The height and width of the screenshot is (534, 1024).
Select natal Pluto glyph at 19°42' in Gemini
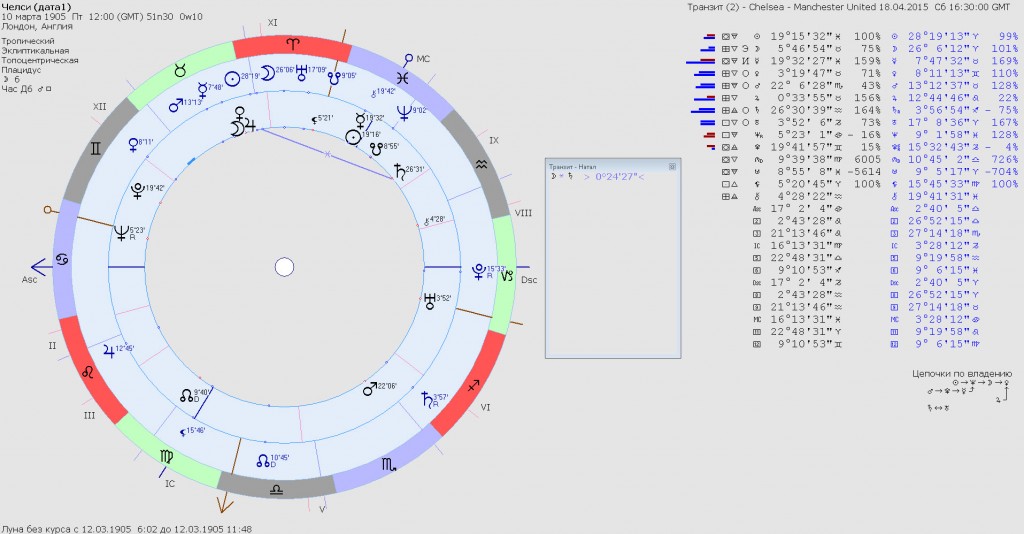pos(138,191)
